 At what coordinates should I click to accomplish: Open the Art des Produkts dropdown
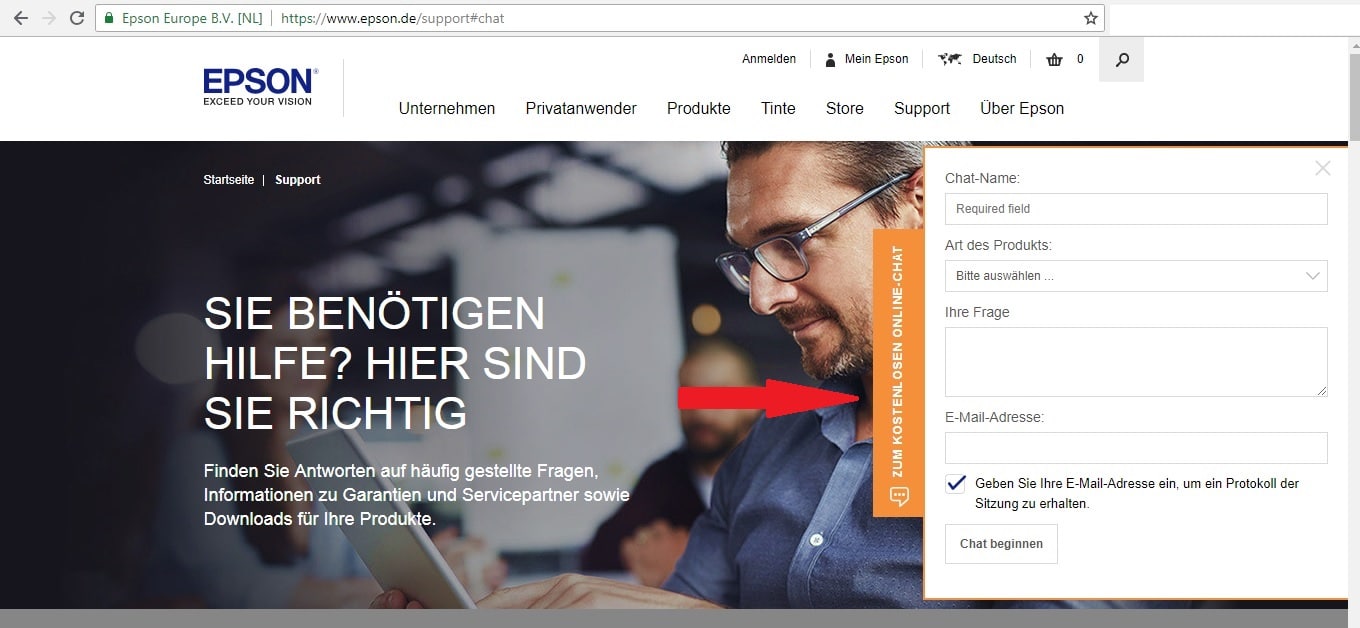(x=1136, y=276)
